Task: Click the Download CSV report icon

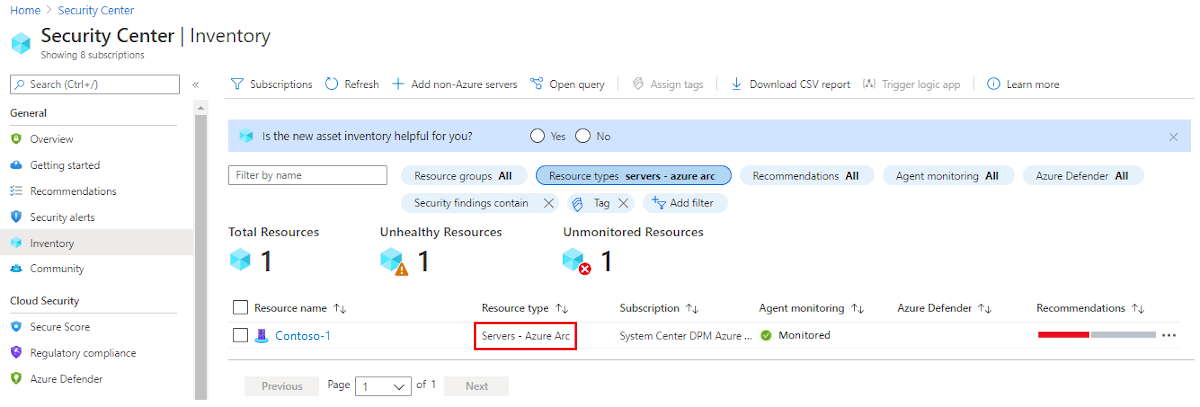Action: [x=737, y=84]
